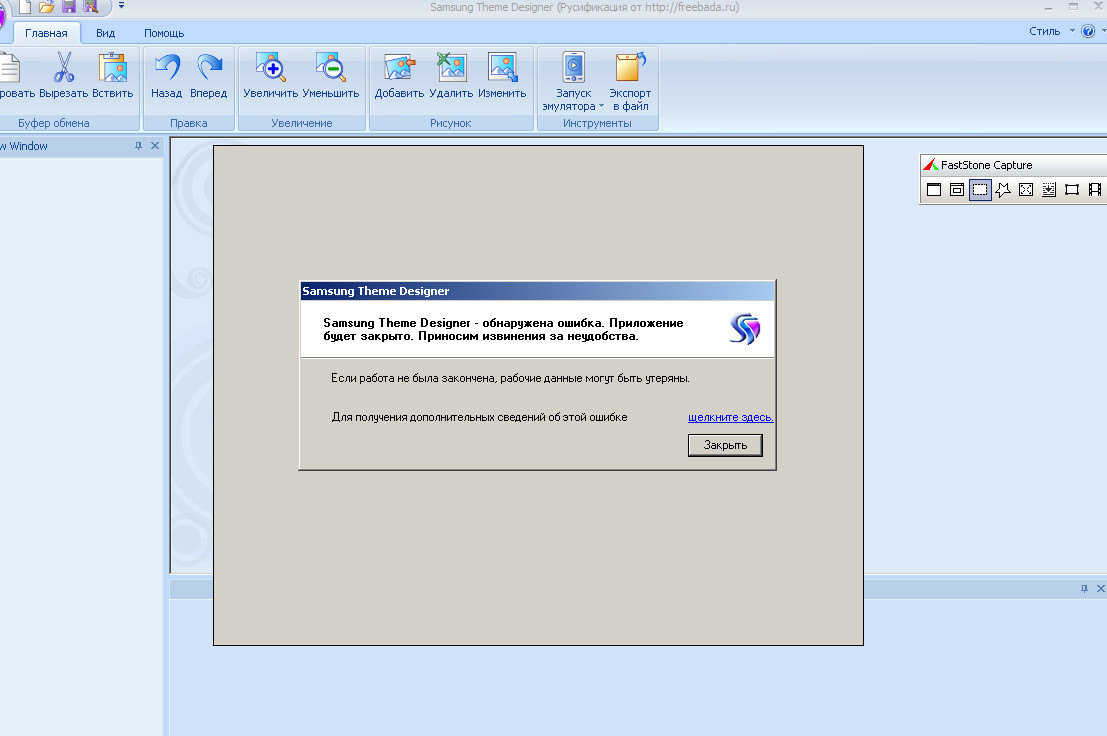
Task: Click the Cut (Вырезать) scissors icon
Action: (x=64, y=68)
